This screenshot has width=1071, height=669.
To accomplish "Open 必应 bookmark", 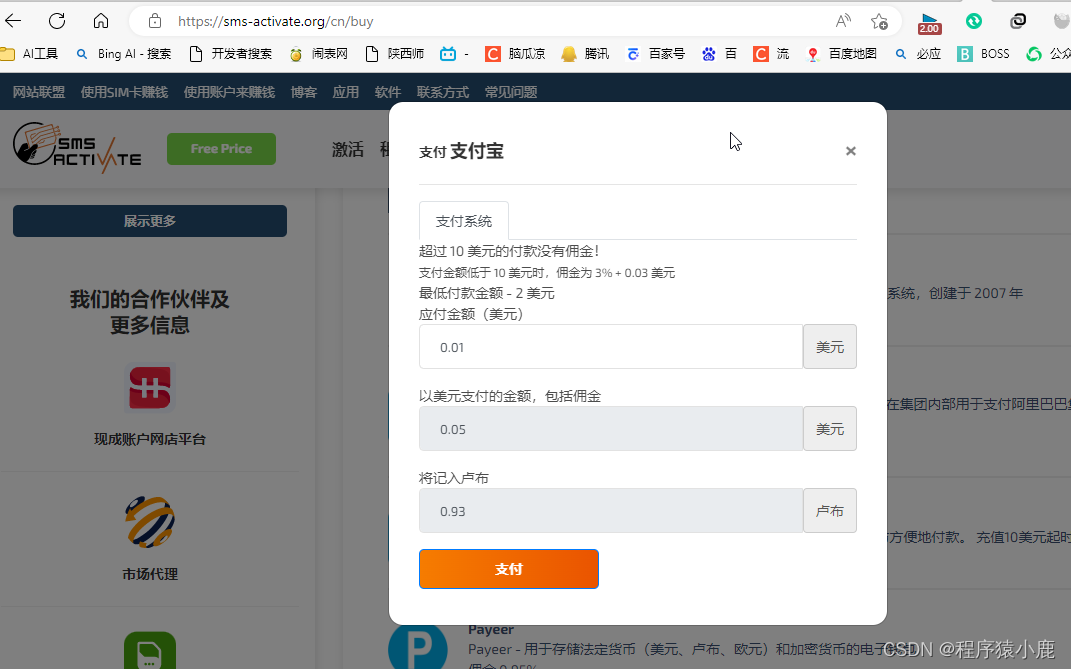I will [918, 54].
